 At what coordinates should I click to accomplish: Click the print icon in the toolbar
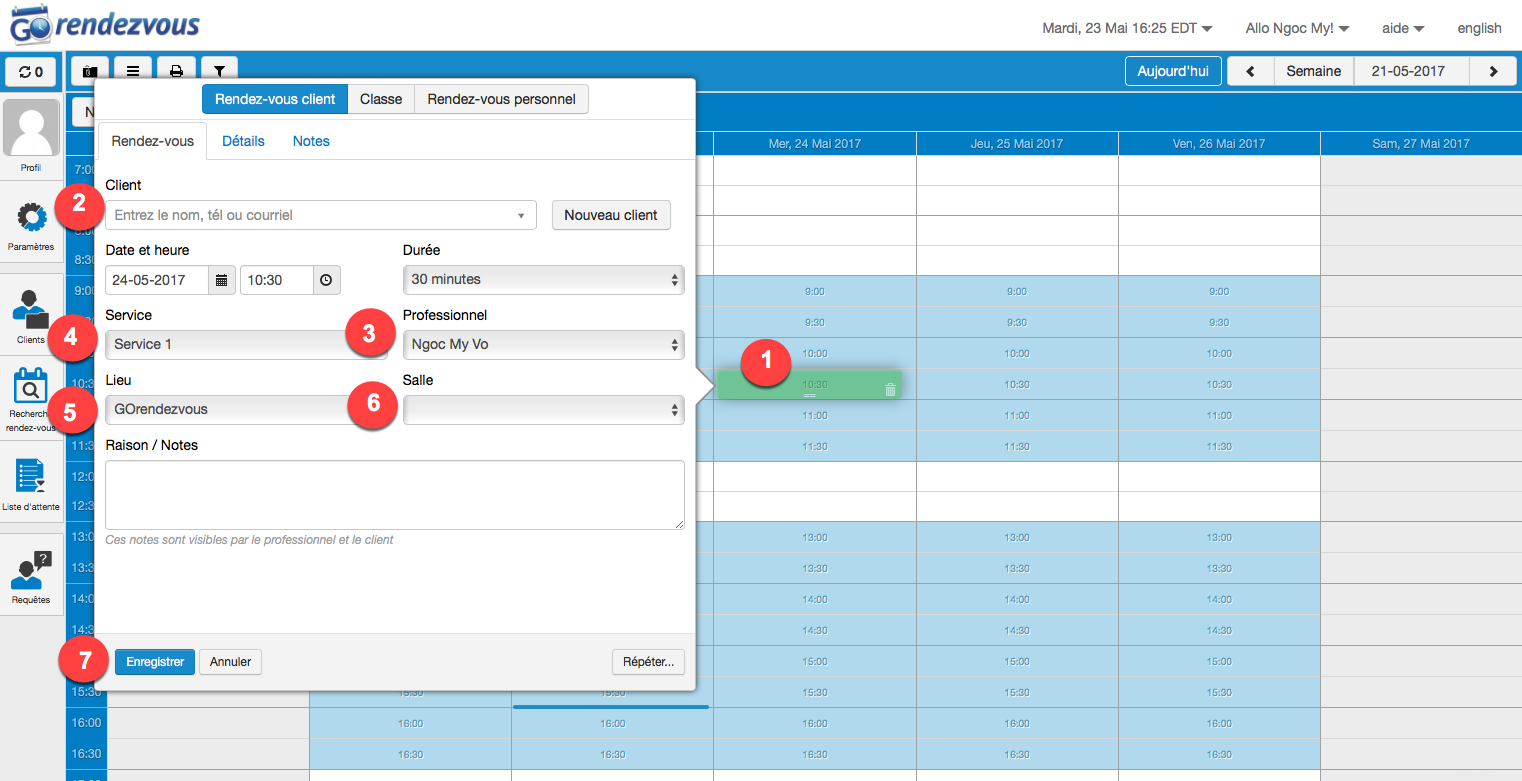click(x=176, y=71)
